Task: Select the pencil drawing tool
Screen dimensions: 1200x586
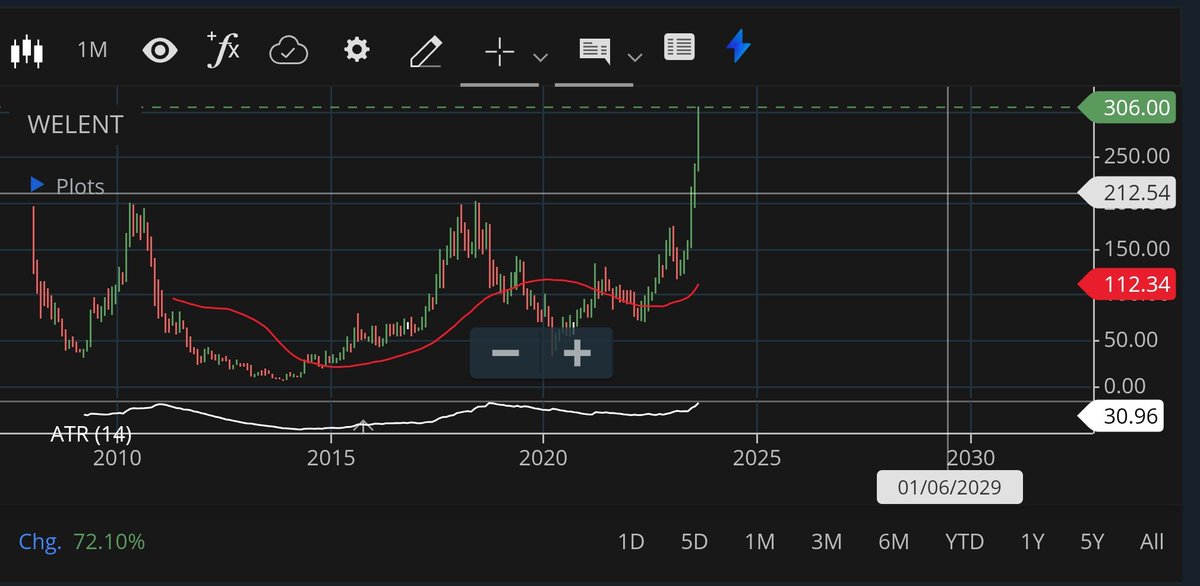Action: (427, 51)
